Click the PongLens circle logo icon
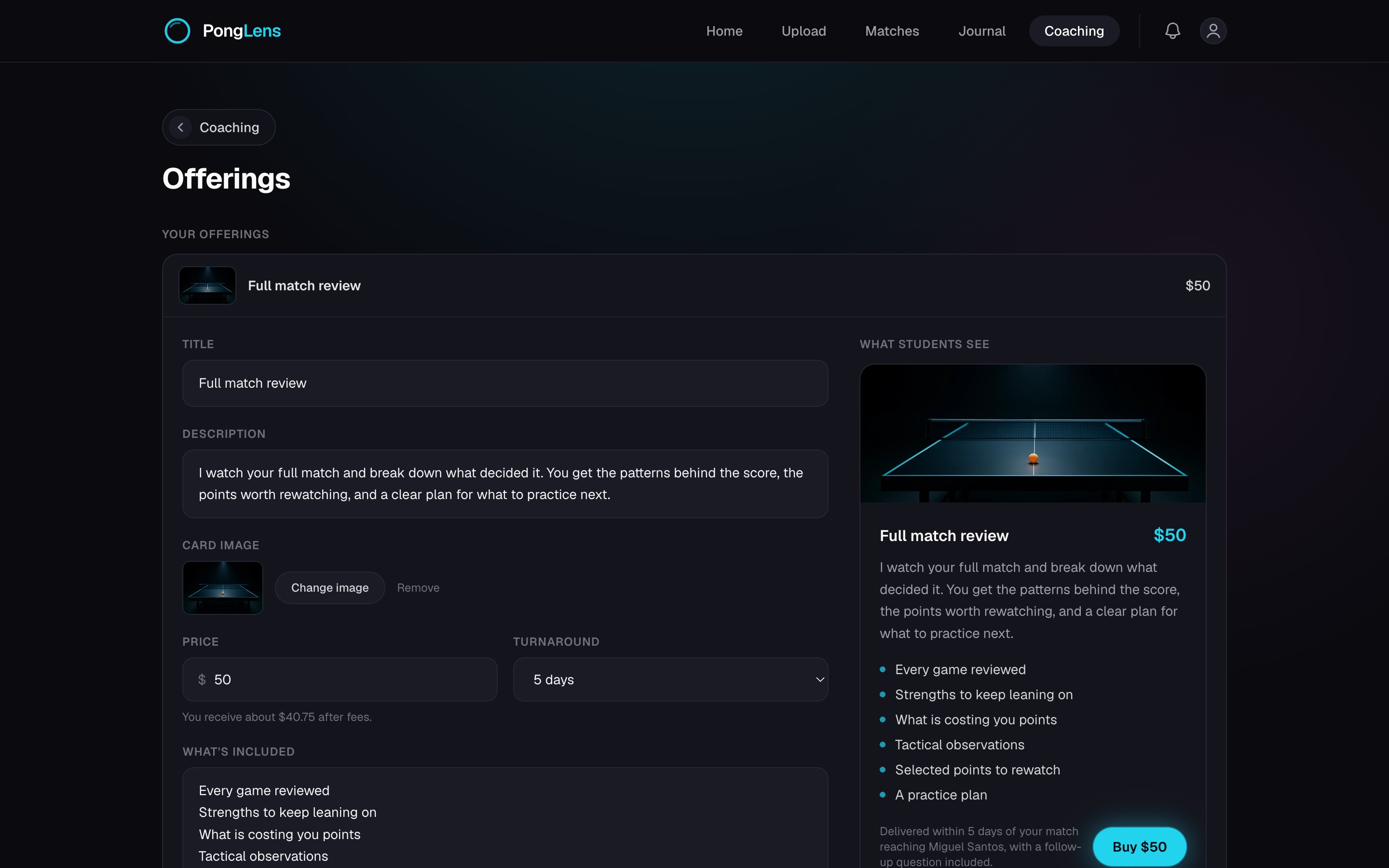Image resolution: width=1389 pixels, height=868 pixels. click(x=177, y=31)
